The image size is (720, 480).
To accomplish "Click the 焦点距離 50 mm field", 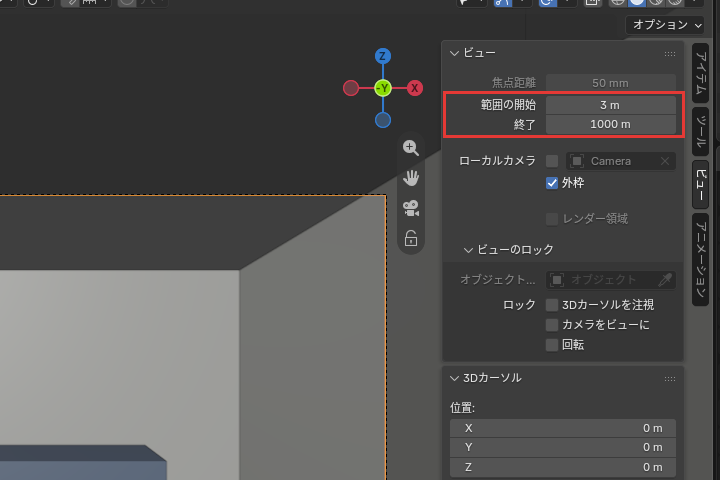I will 611,83.
